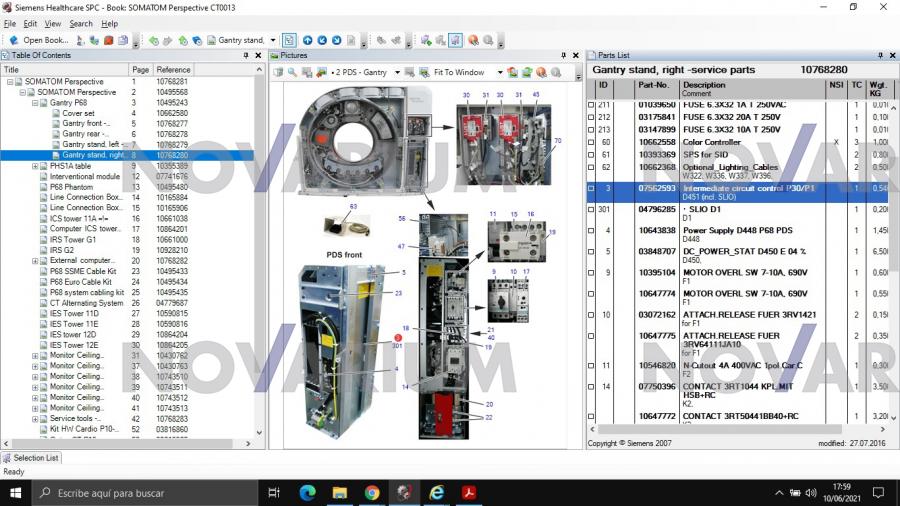Click the magnifier icon in Pictures toolbar
The width and height of the screenshot is (900, 506).
point(293,72)
